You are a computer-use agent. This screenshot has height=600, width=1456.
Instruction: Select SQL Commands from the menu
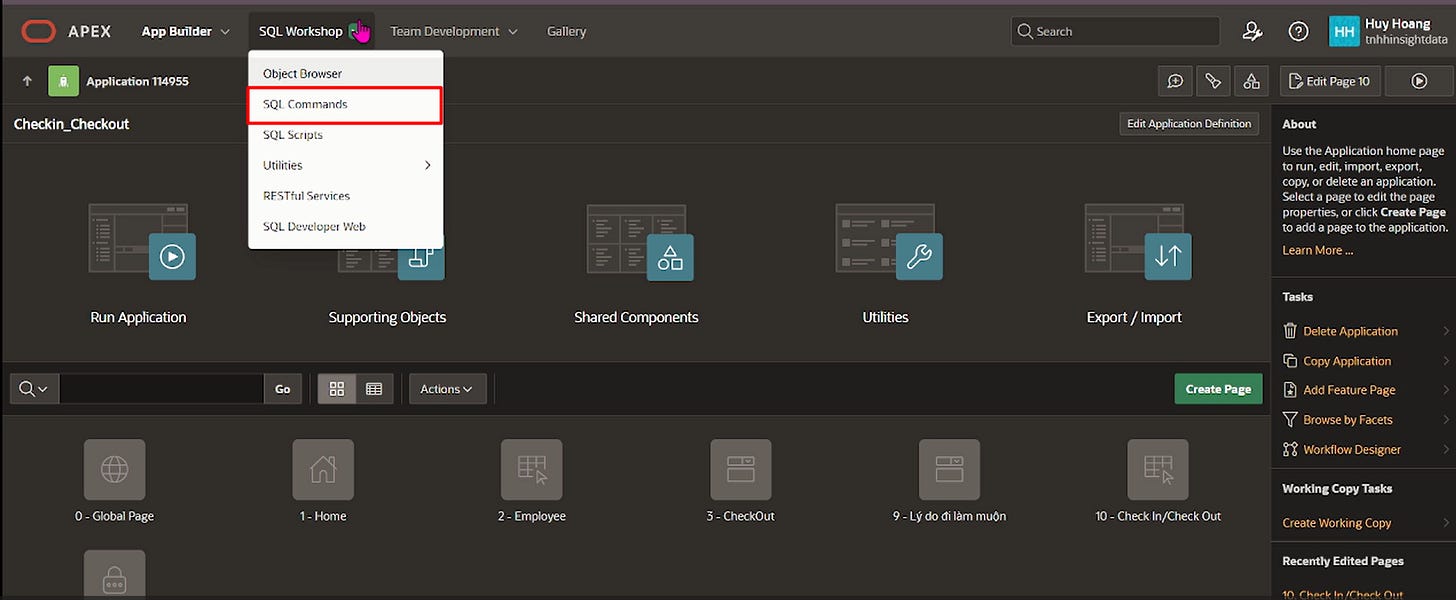click(x=345, y=104)
